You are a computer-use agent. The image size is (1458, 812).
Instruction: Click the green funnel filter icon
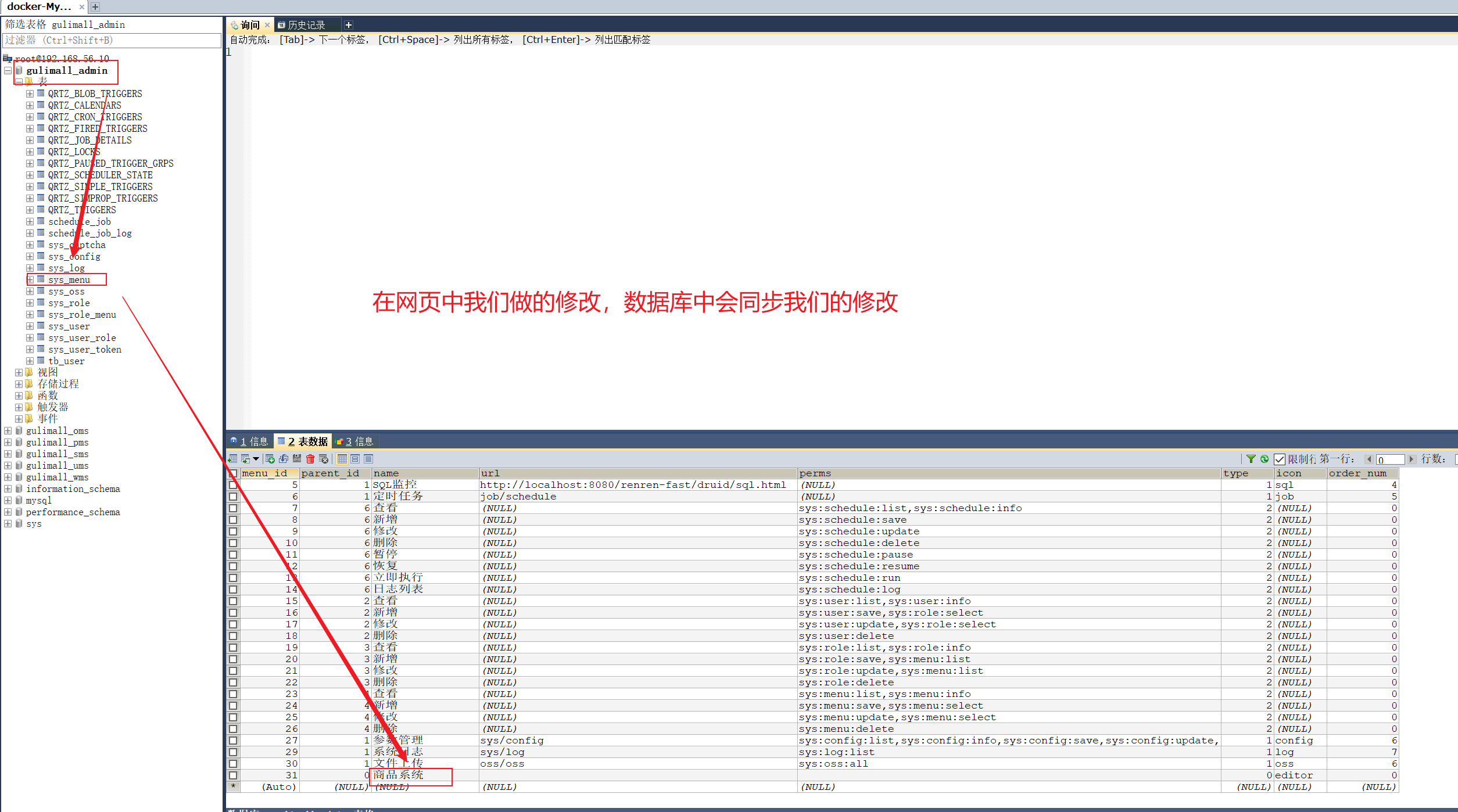click(x=1251, y=459)
